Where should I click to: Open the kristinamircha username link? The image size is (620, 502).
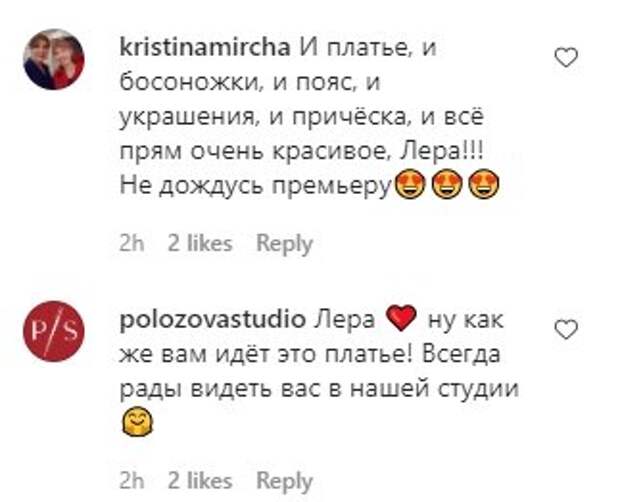click(205, 48)
